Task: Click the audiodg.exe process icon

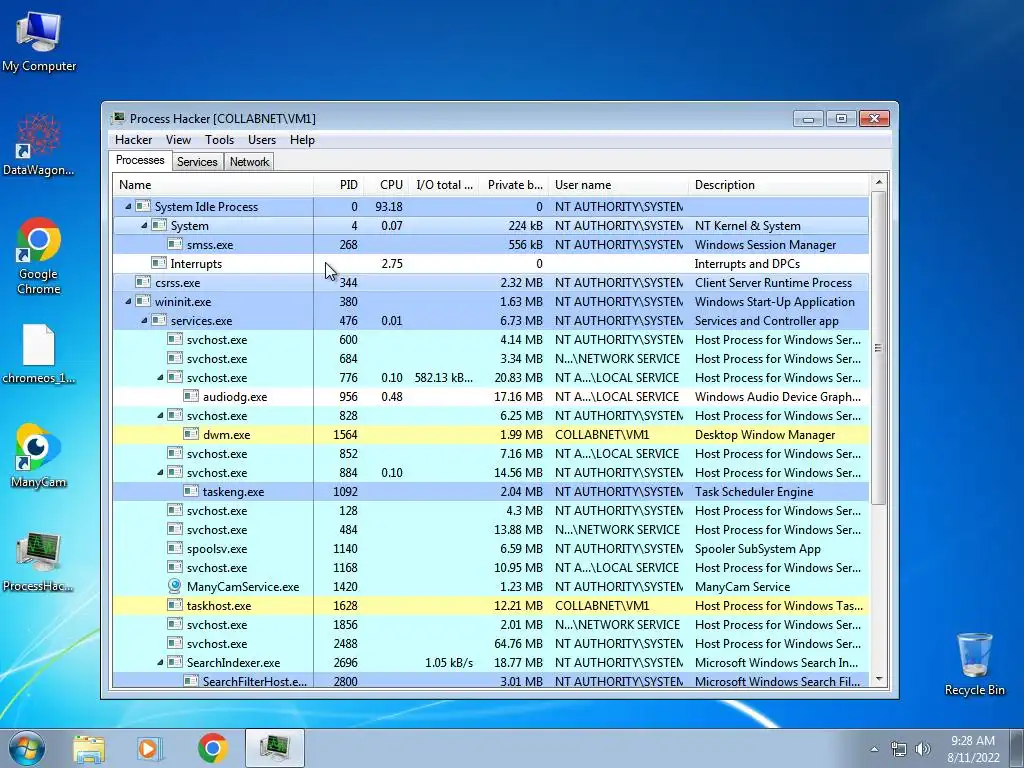Action: [191, 396]
